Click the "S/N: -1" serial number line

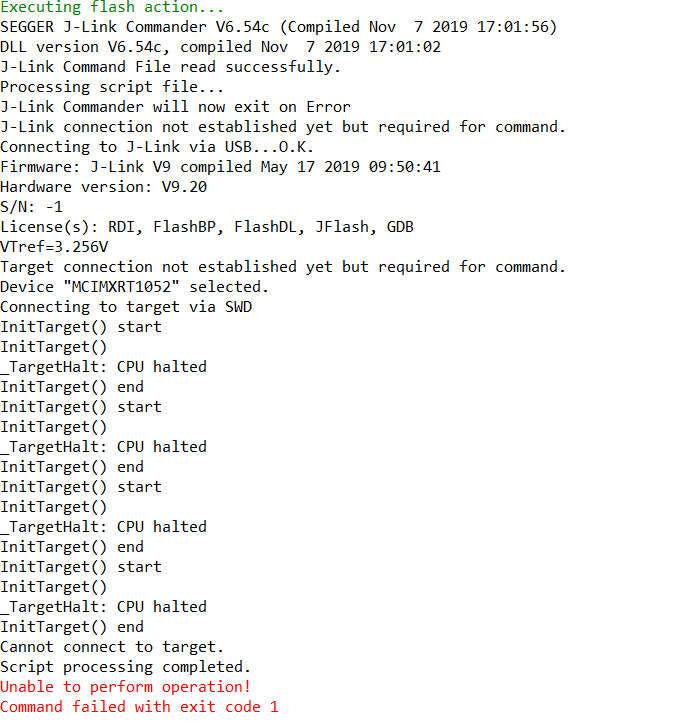pyautogui.click(x=32, y=207)
